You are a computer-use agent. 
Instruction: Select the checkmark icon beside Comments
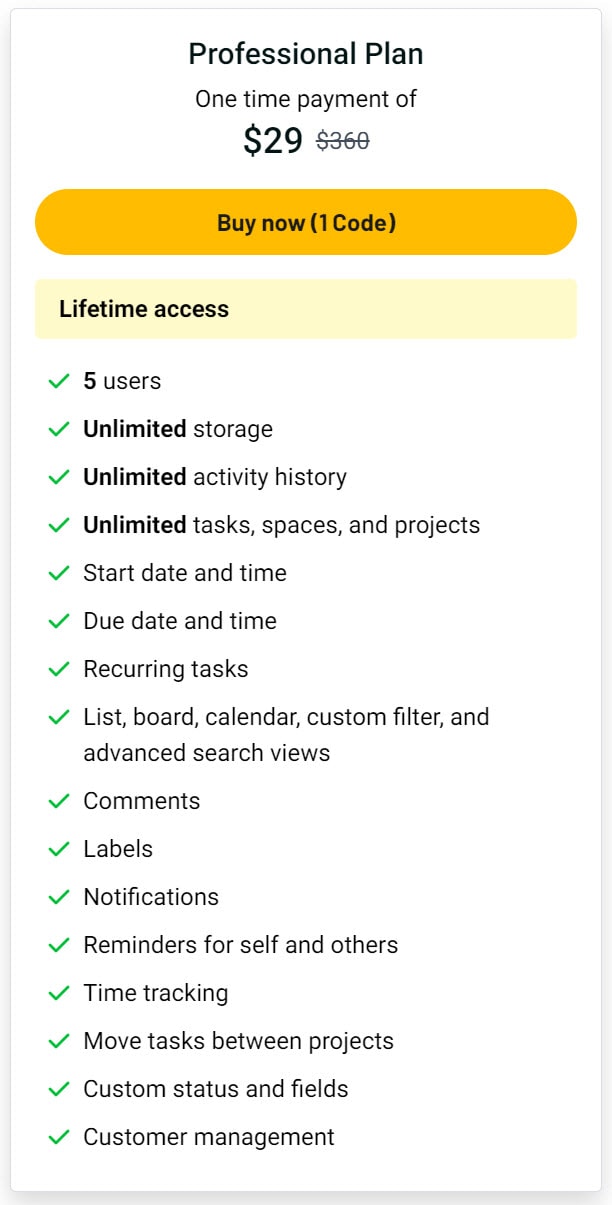coord(59,801)
